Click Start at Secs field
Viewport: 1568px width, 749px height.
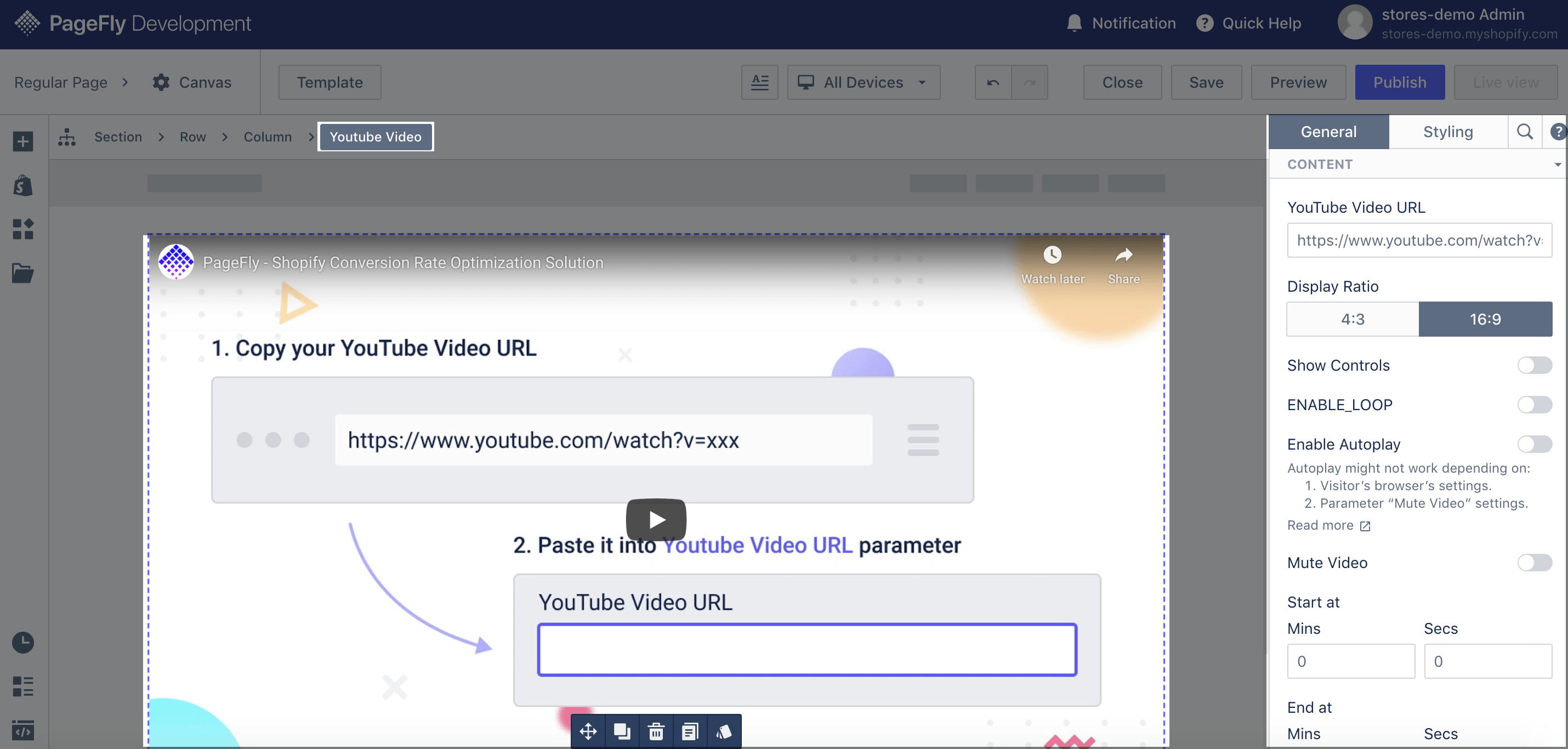1487,661
